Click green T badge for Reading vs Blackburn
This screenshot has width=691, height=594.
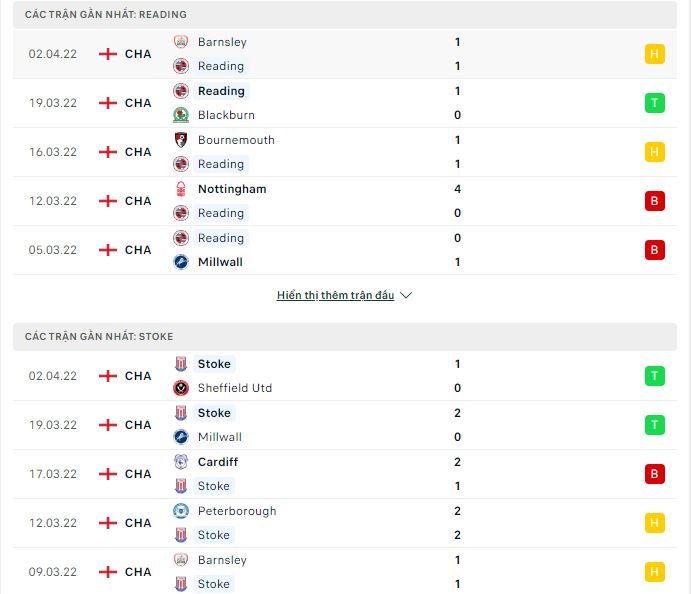(x=654, y=103)
